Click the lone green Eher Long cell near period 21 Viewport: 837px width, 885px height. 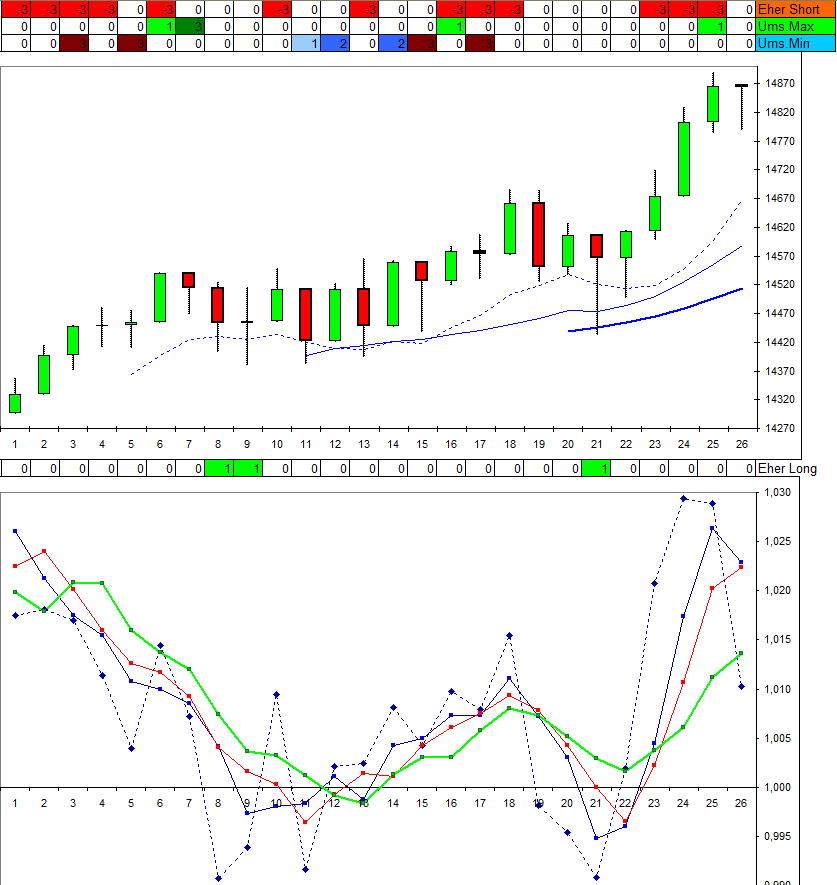(x=596, y=468)
